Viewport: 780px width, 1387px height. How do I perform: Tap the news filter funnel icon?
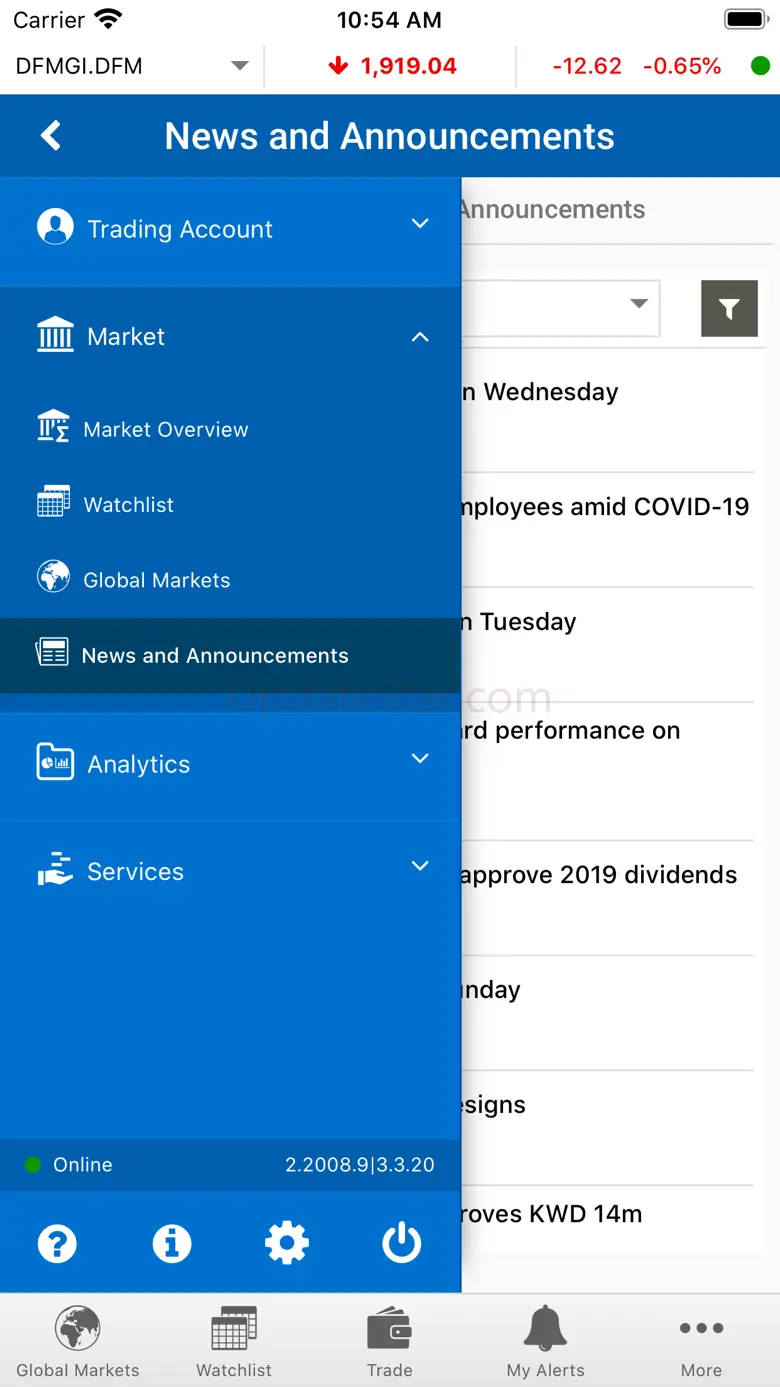(729, 309)
